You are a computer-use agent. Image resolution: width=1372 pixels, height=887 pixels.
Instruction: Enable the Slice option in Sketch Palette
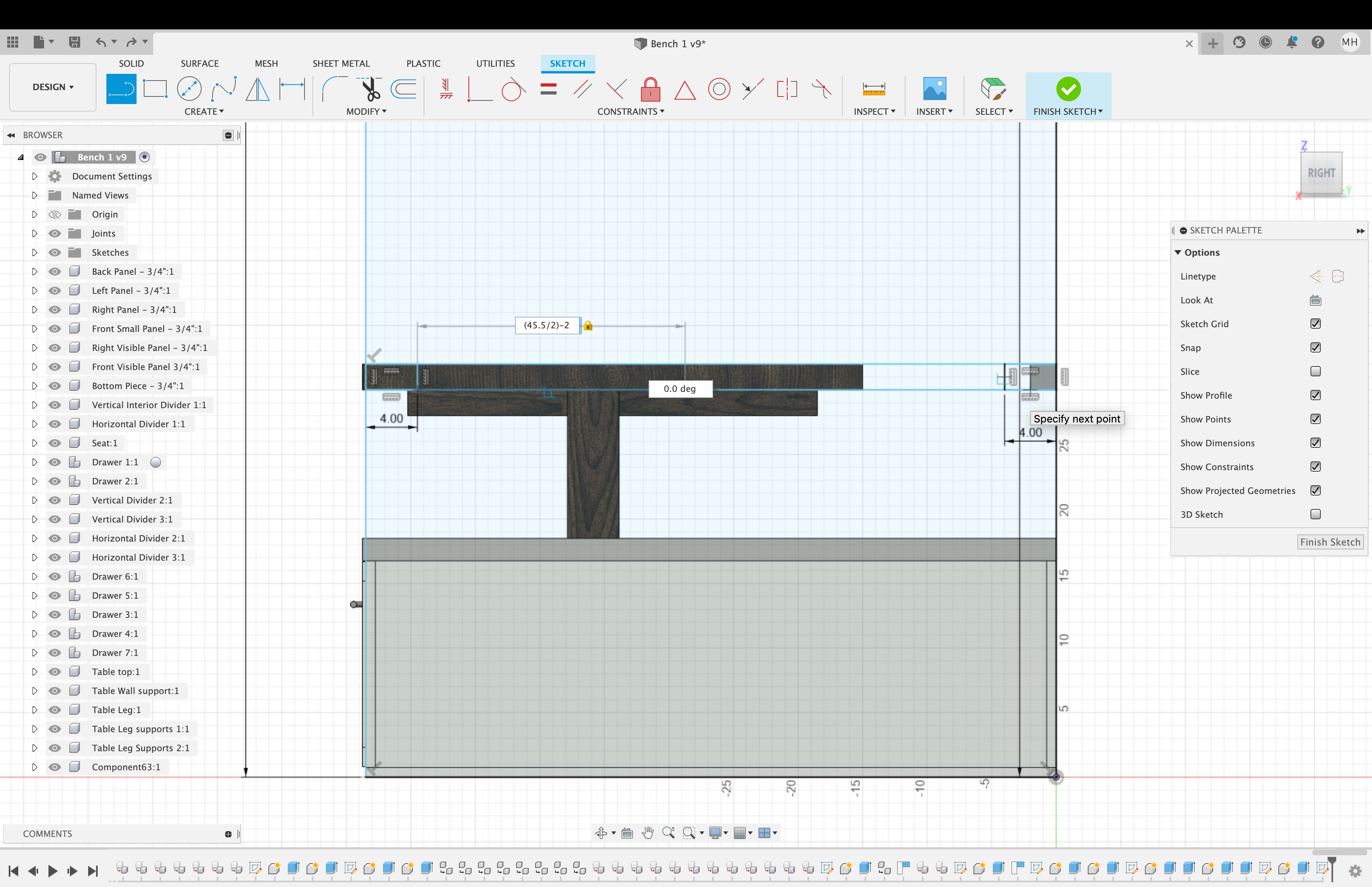click(x=1316, y=372)
